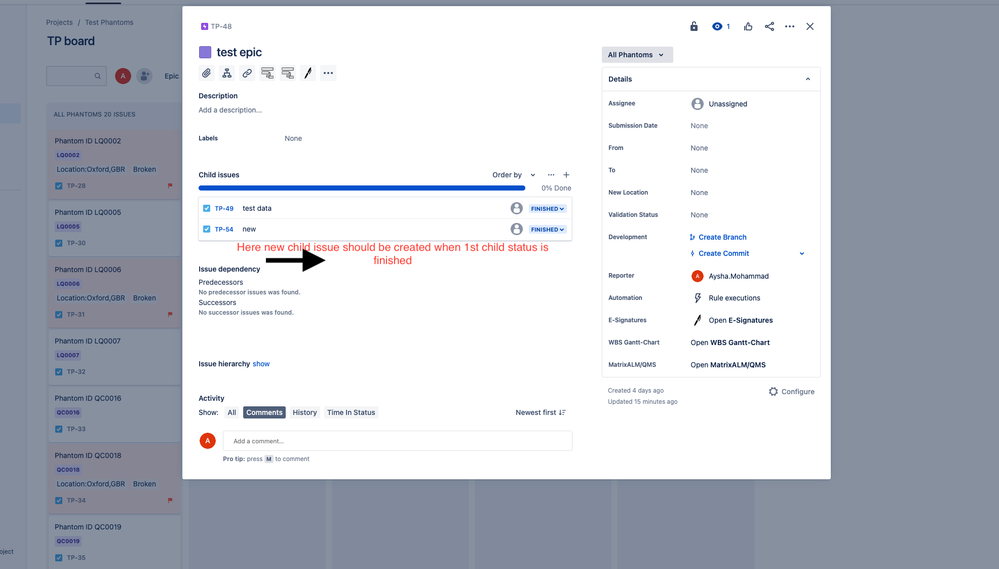Open the issue actions ellipsis menu in header

(789, 26)
